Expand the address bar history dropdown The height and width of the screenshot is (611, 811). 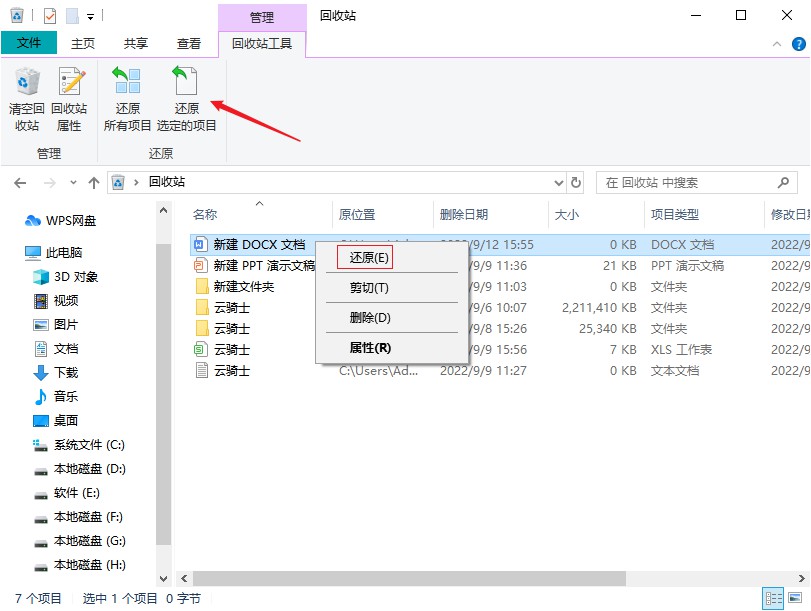[x=557, y=182]
